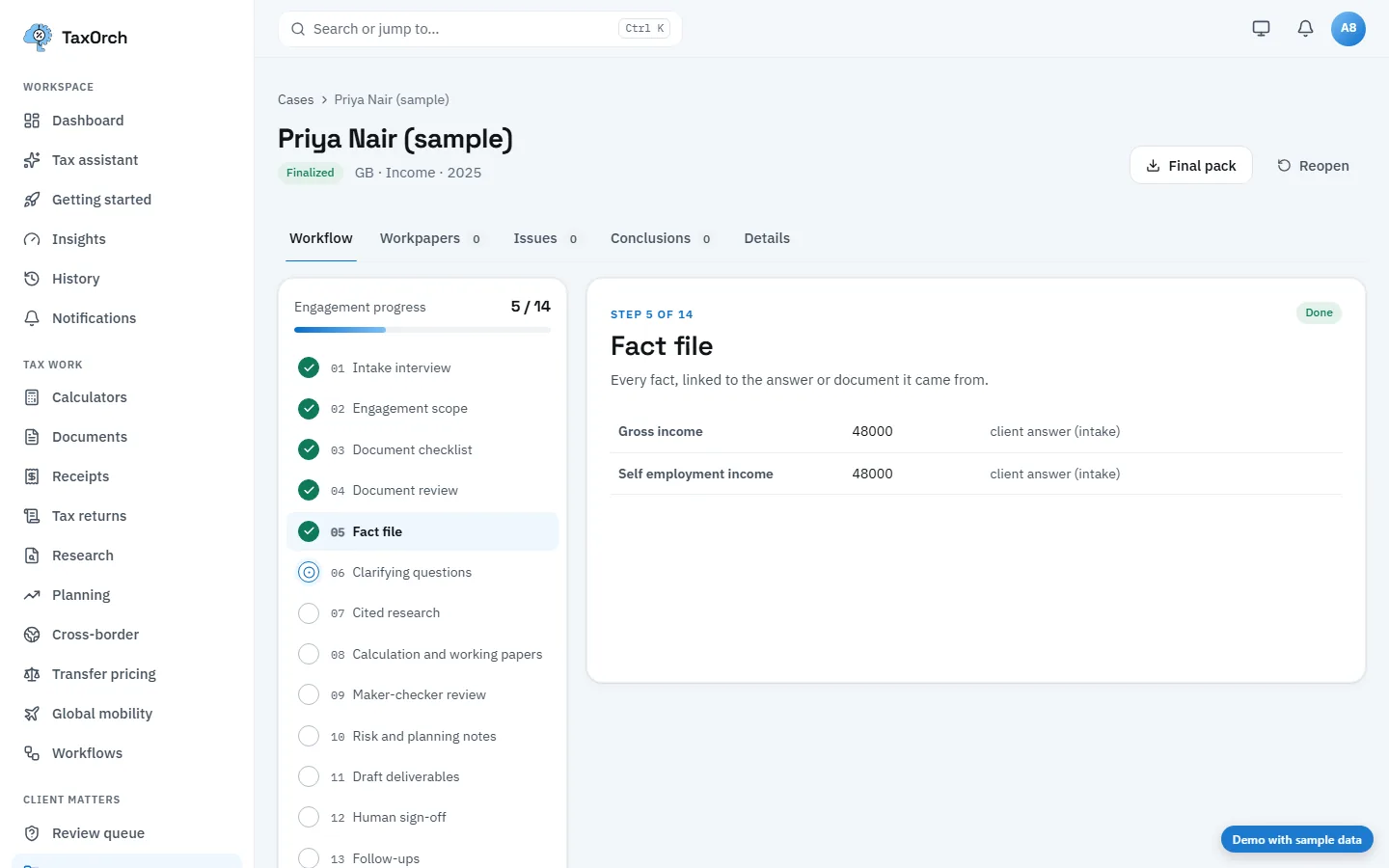Viewport: 1389px width, 868px height.
Task: Select step 09 Maker-checker review
Action: pyautogui.click(x=422, y=694)
